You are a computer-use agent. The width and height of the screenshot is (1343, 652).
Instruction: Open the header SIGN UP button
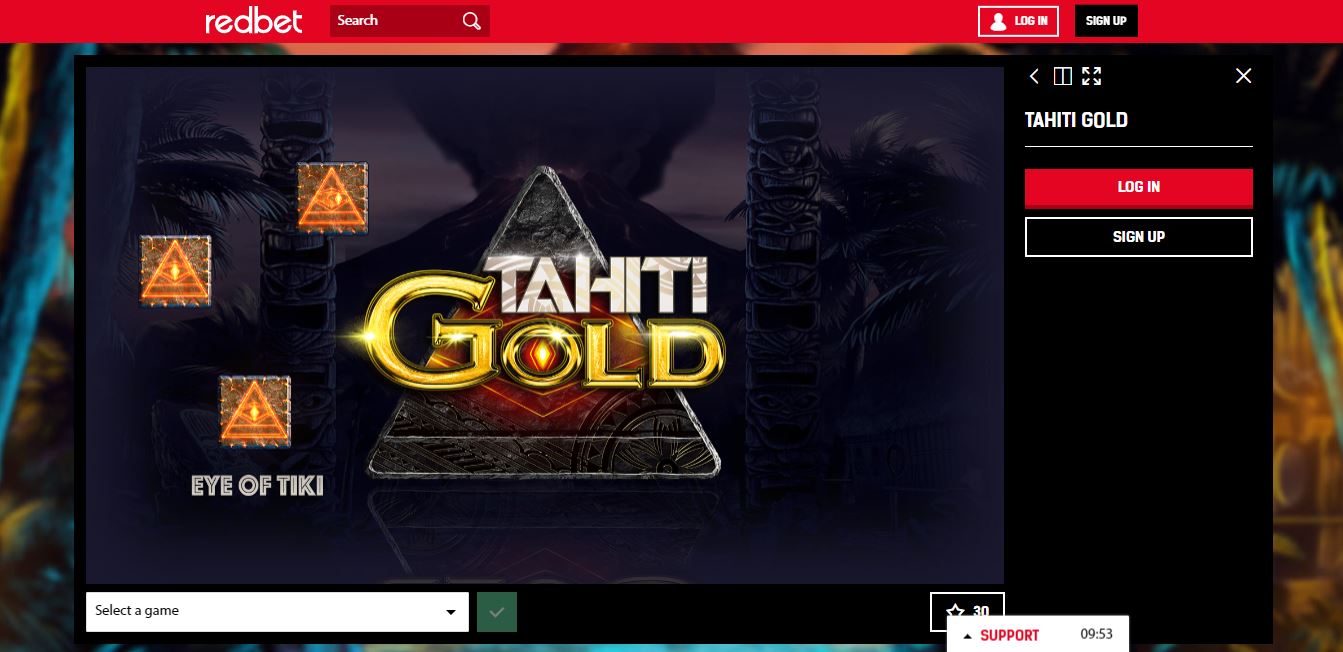point(1106,20)
